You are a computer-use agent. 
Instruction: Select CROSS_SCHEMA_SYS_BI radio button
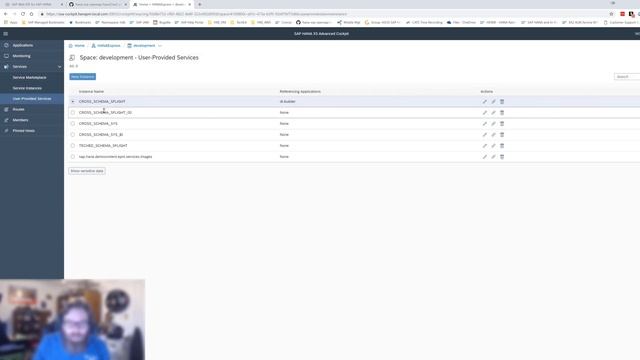pyautogui.click(x=73, y=135)
